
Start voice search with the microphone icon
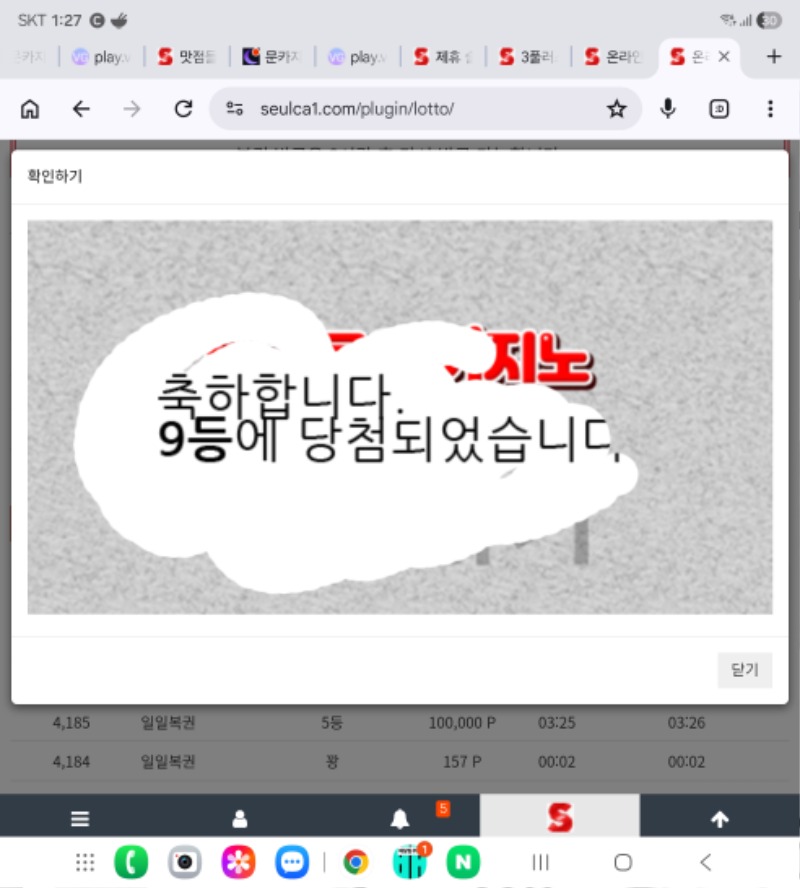point(668,109)
